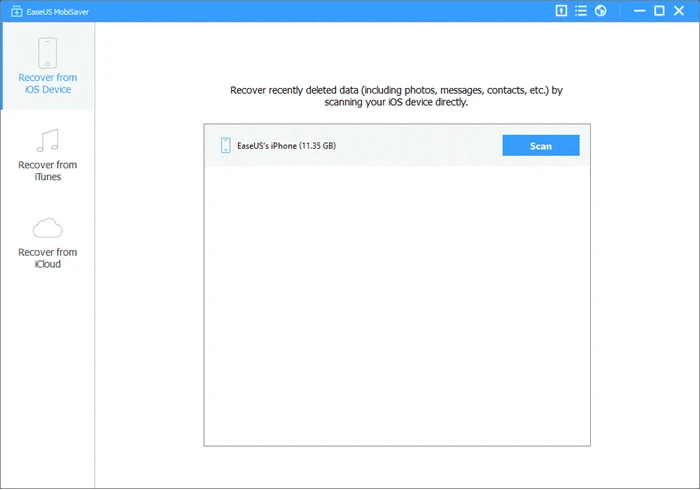Maximize the MobiSaver window
Viewport: 700px width, 490px height.
pyautogui.click(x=659, y=11)
